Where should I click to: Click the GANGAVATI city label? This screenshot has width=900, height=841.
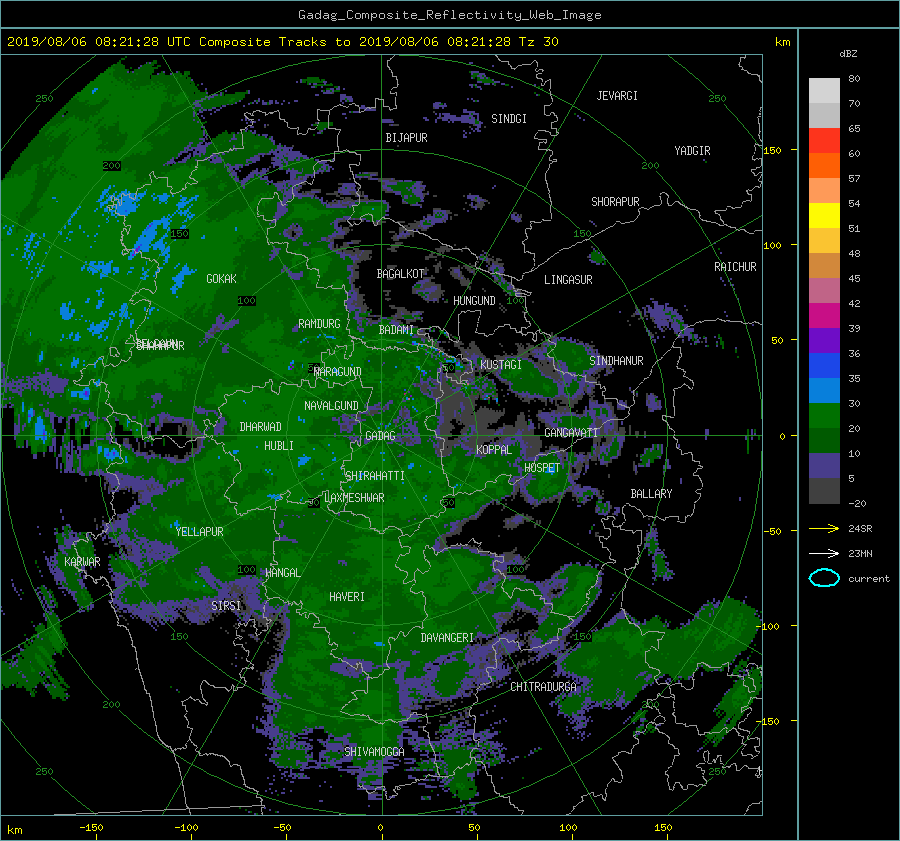tap(571, 433)
